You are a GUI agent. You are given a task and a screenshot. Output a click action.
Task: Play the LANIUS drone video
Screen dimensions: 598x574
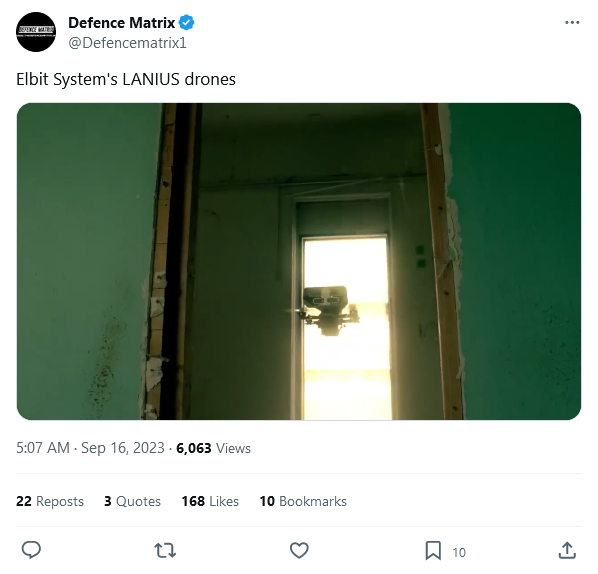coord(299,261)
